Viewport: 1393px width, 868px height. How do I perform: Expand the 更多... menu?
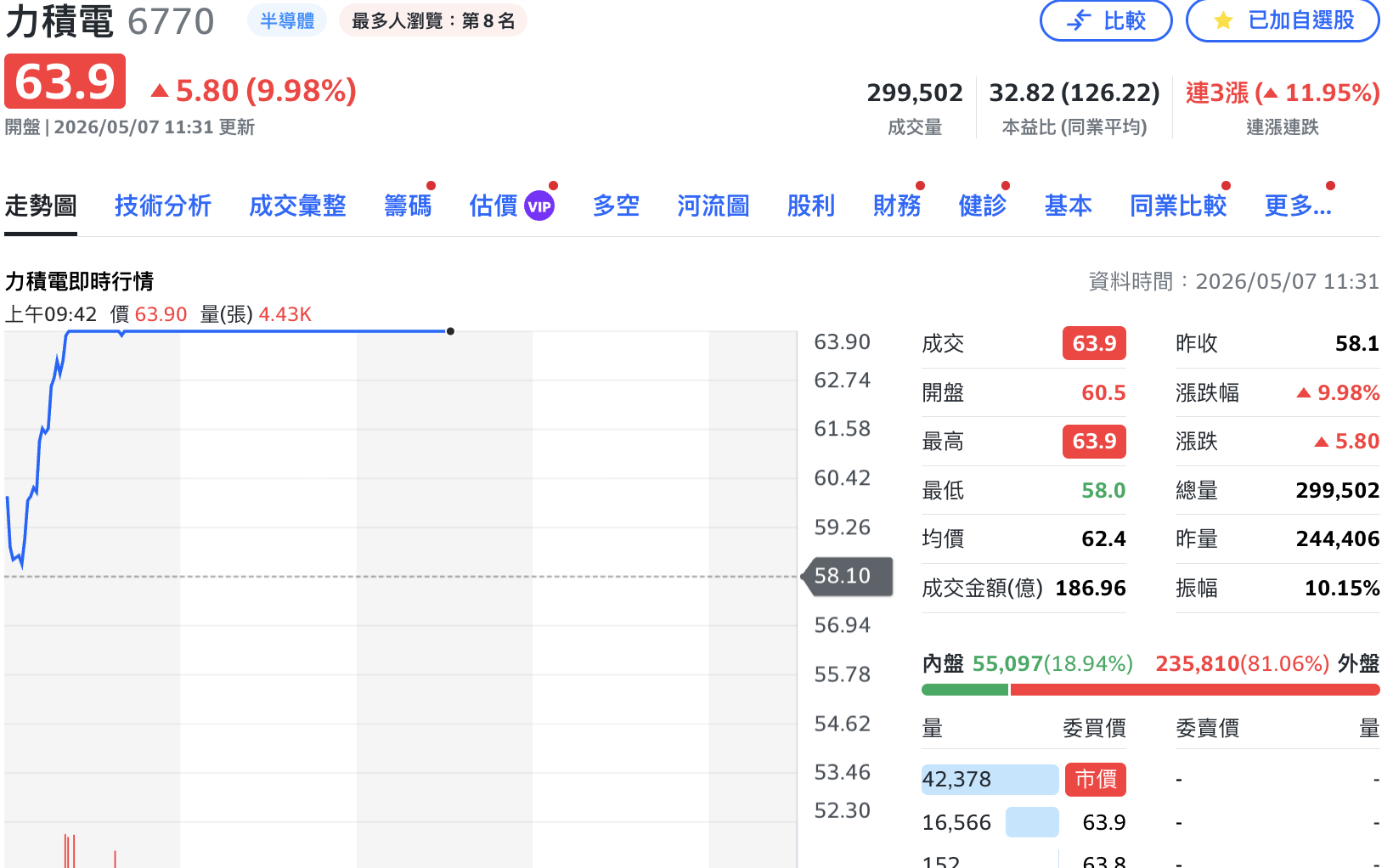pos(1298,206)
